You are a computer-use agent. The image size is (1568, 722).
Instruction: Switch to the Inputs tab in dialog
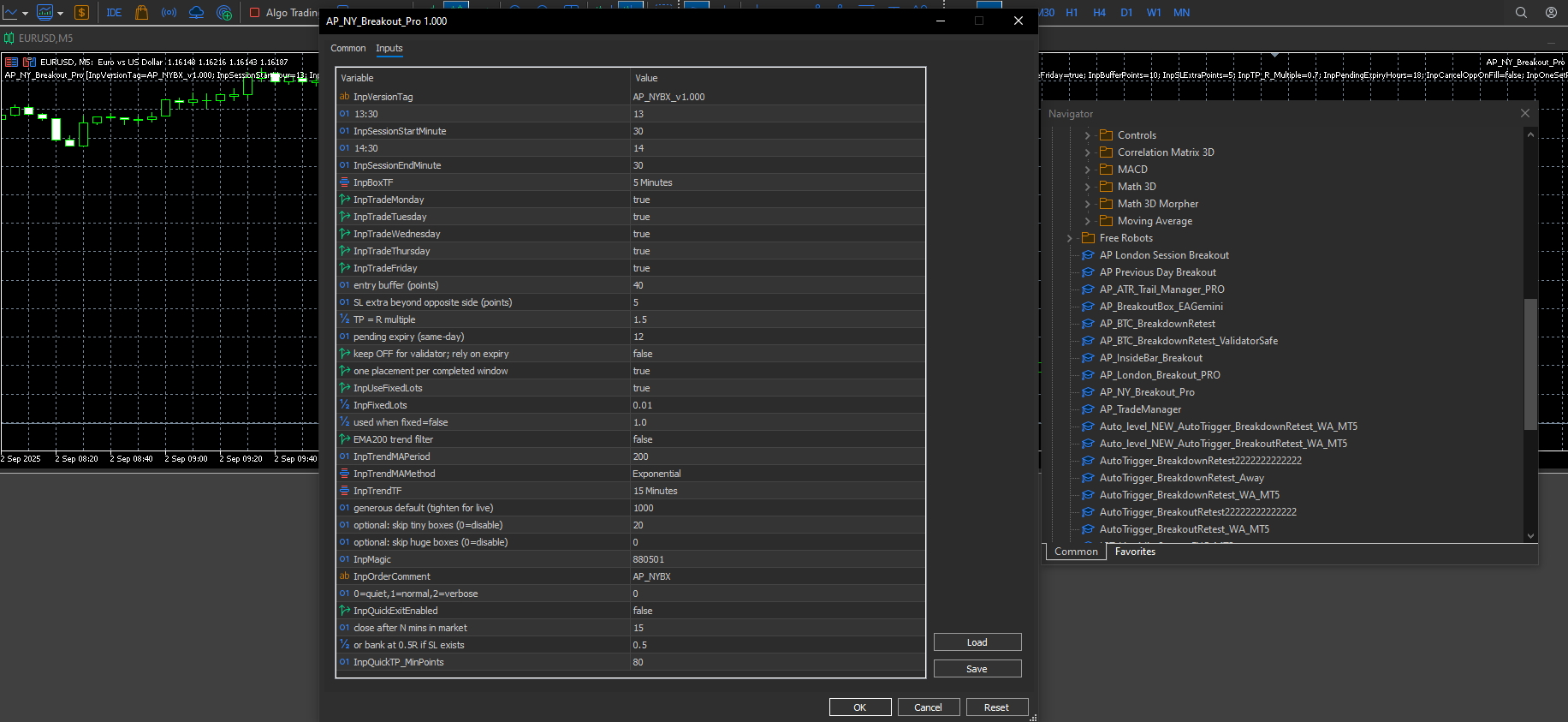389,48
